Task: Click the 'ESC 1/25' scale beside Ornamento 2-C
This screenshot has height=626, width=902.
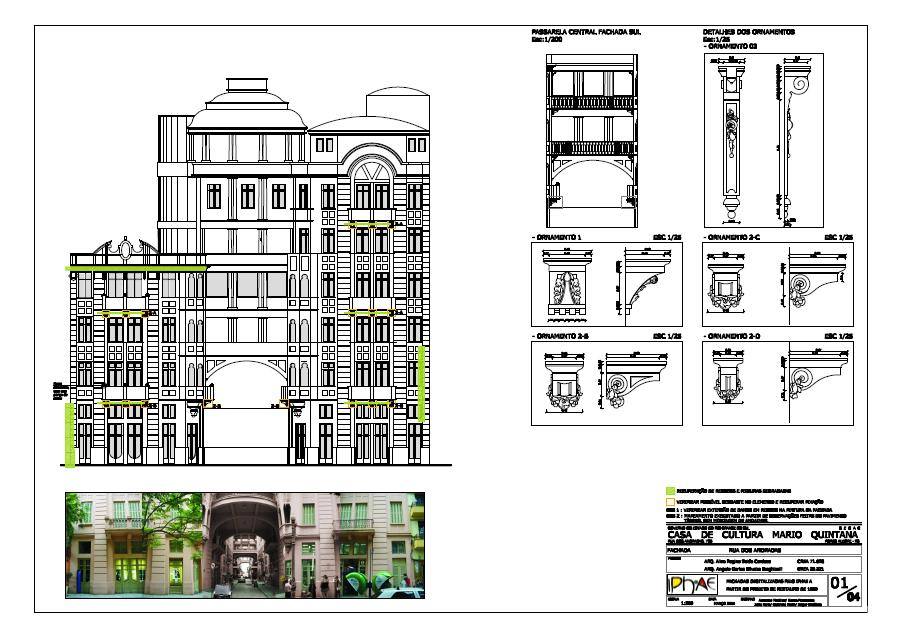Action: 839,237
